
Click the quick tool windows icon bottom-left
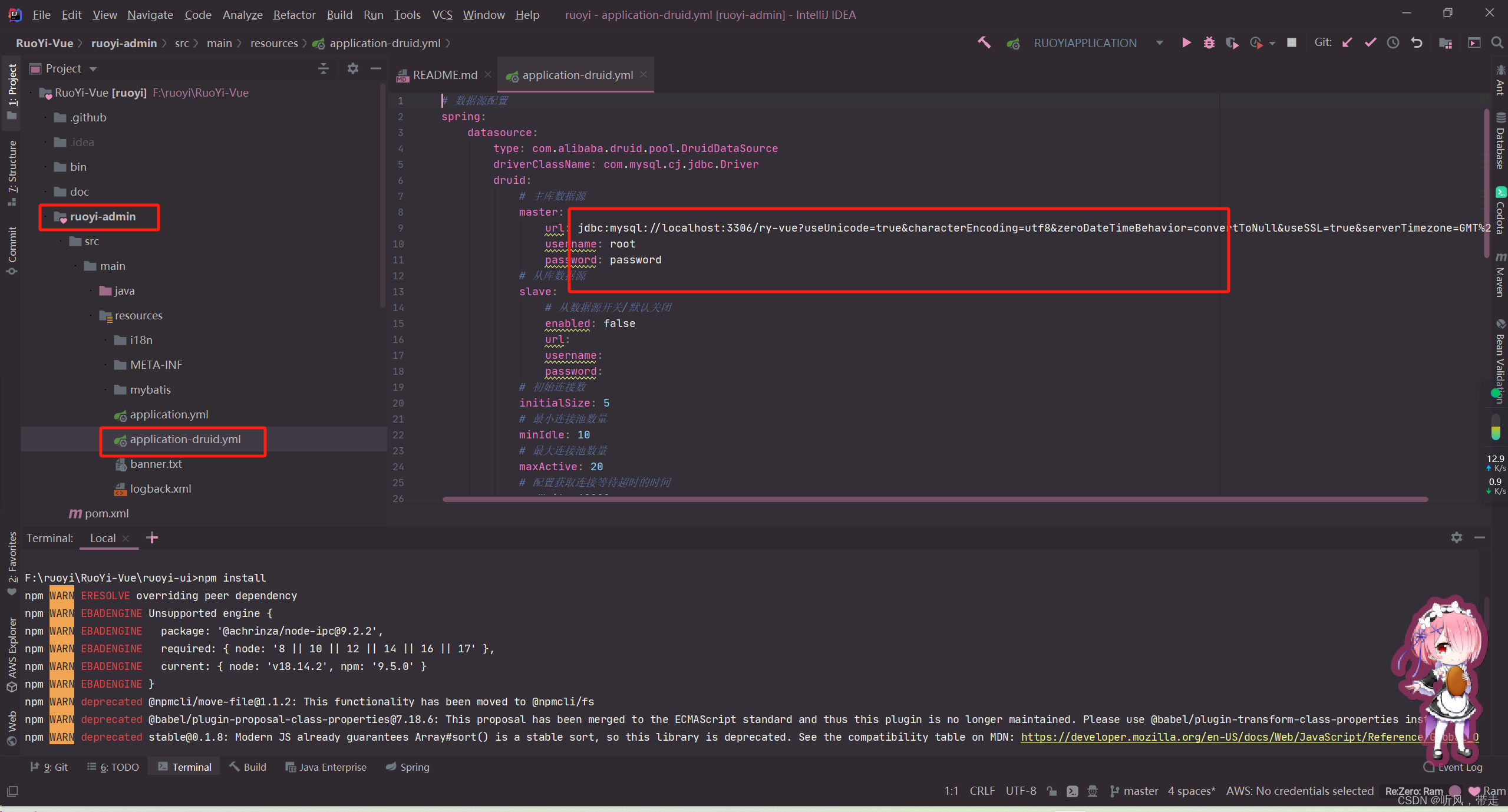(x=12, y=791)
